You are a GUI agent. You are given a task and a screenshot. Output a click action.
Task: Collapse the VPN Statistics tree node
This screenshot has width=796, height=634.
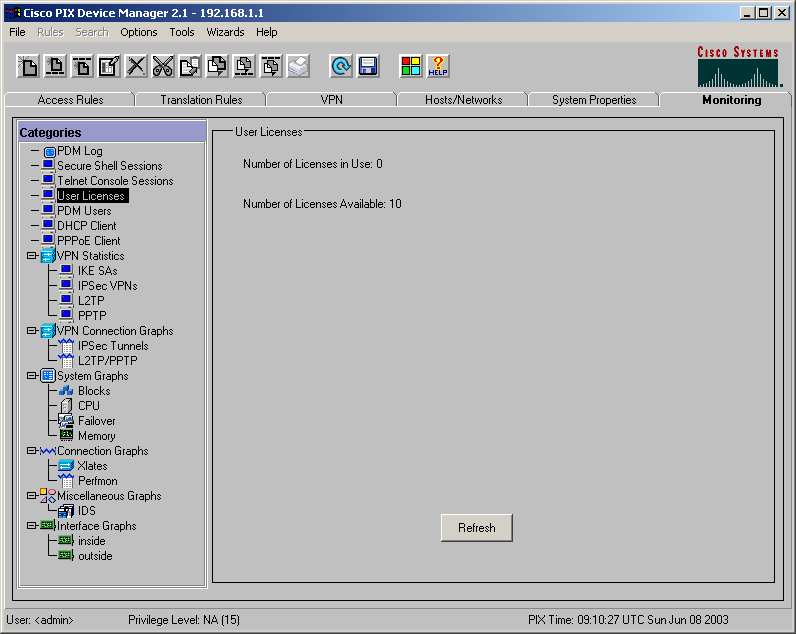click(32, 255)
